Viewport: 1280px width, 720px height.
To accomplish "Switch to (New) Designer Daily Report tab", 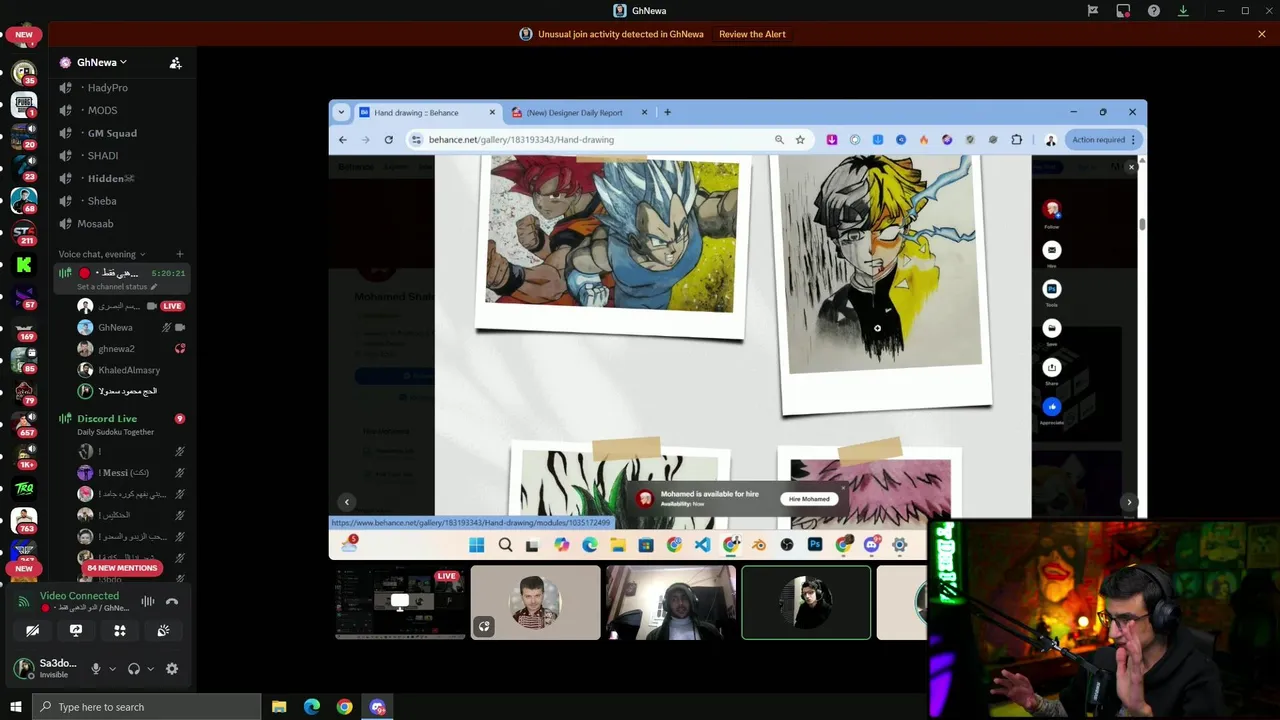I will [579, 113].
